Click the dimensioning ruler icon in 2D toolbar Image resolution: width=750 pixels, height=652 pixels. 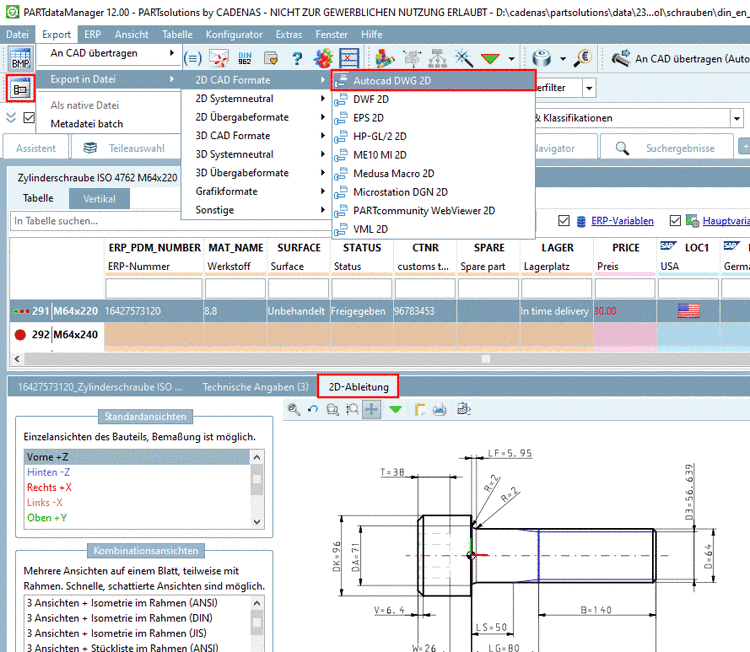tap(419, 409)
